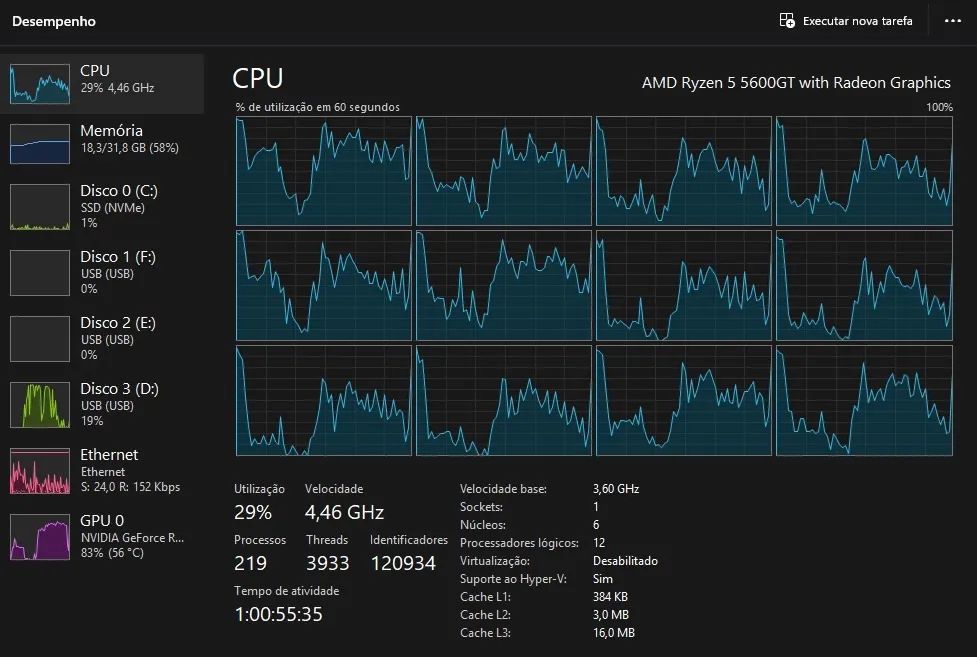Click the CPU mini graph thumbnail
The height and width of the screenshot is (657, 977).
(40, 84)
